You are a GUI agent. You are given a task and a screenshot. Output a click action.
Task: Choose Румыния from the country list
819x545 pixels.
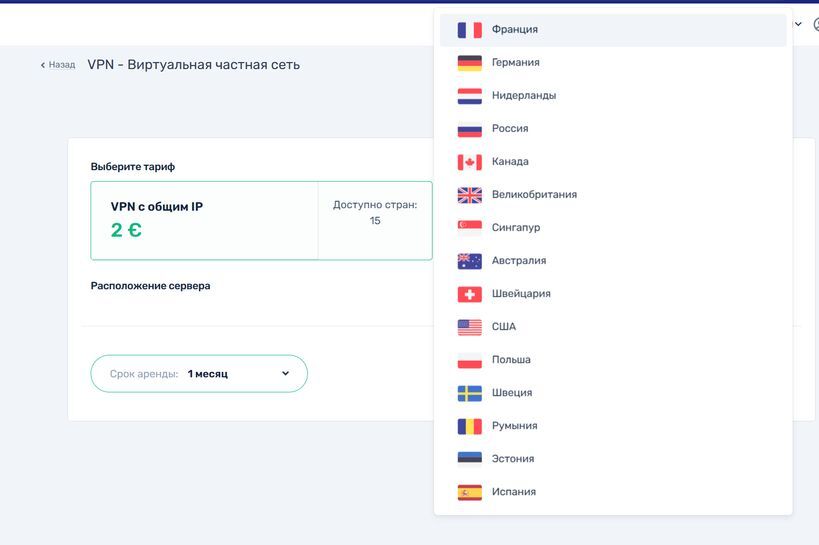tap(514, 426)
